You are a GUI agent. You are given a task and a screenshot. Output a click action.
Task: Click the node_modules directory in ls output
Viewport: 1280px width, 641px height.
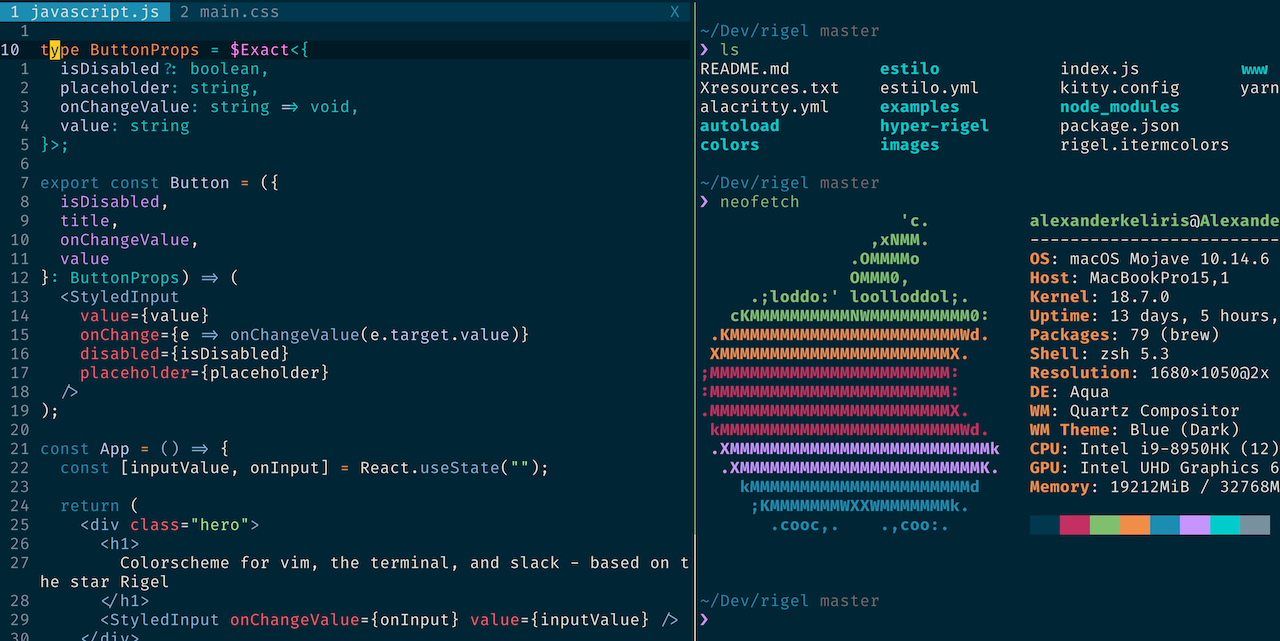1119,107
